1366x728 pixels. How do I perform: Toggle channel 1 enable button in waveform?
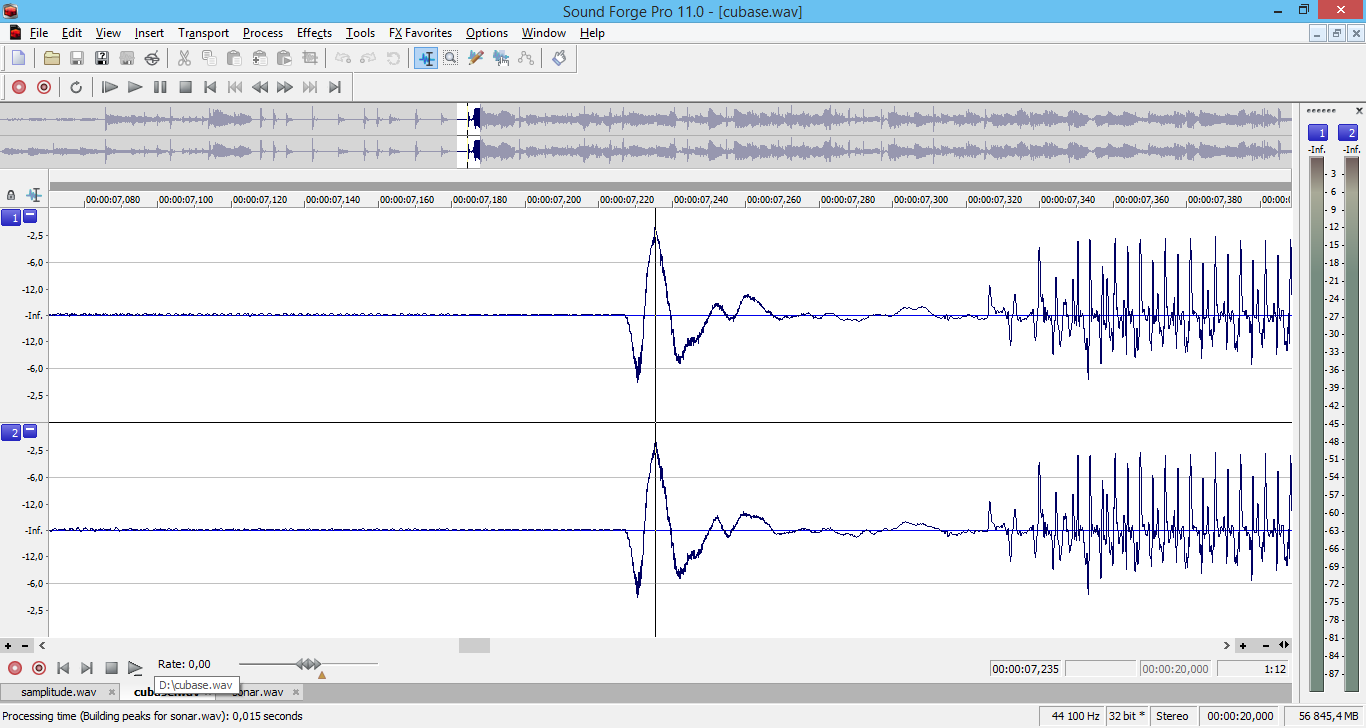pos(11,217)
